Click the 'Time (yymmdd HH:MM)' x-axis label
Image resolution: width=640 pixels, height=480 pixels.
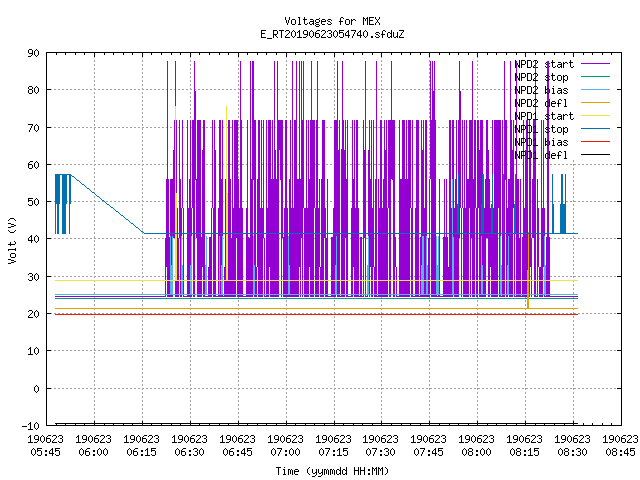pyautogui.click(x=332, y=471)
